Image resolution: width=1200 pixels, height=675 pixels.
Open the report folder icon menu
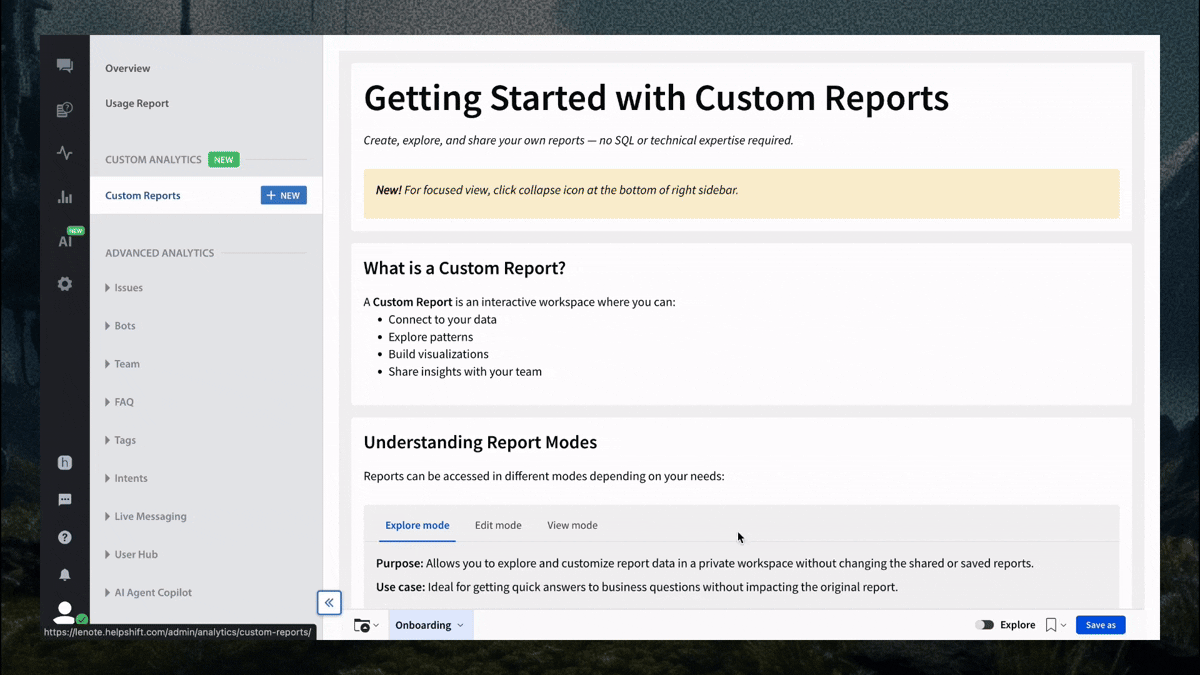pos(366,625)
